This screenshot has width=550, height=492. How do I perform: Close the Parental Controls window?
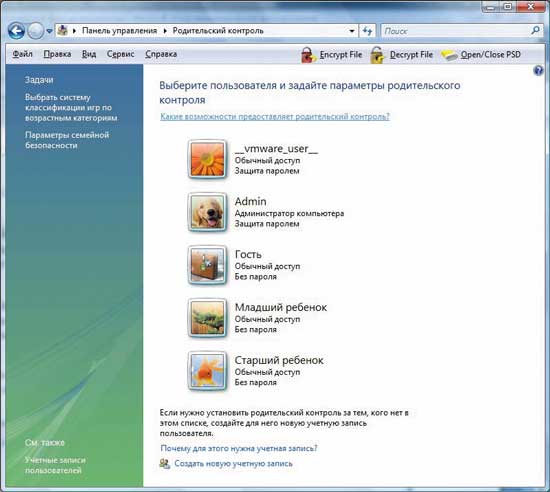point(530,6)
